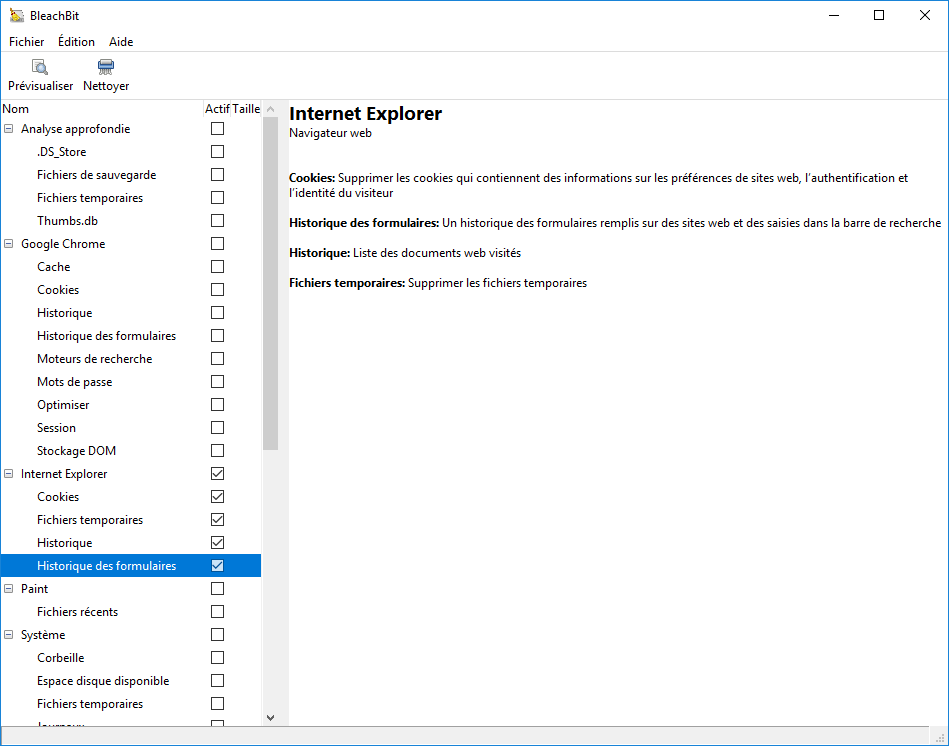Enable the Chrome Cache checkbox

point(217,267)
